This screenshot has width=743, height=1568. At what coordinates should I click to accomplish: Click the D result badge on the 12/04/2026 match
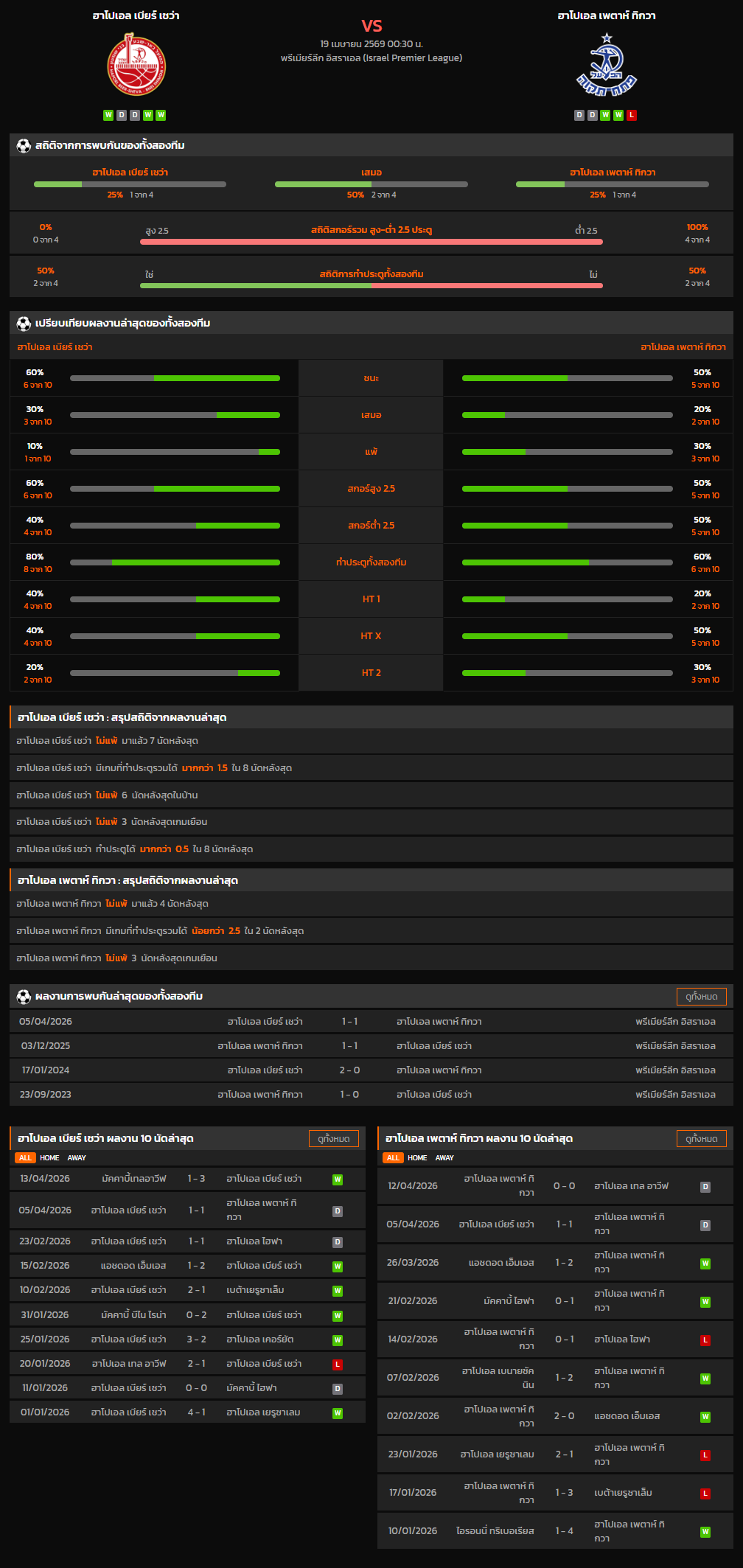705,1187
